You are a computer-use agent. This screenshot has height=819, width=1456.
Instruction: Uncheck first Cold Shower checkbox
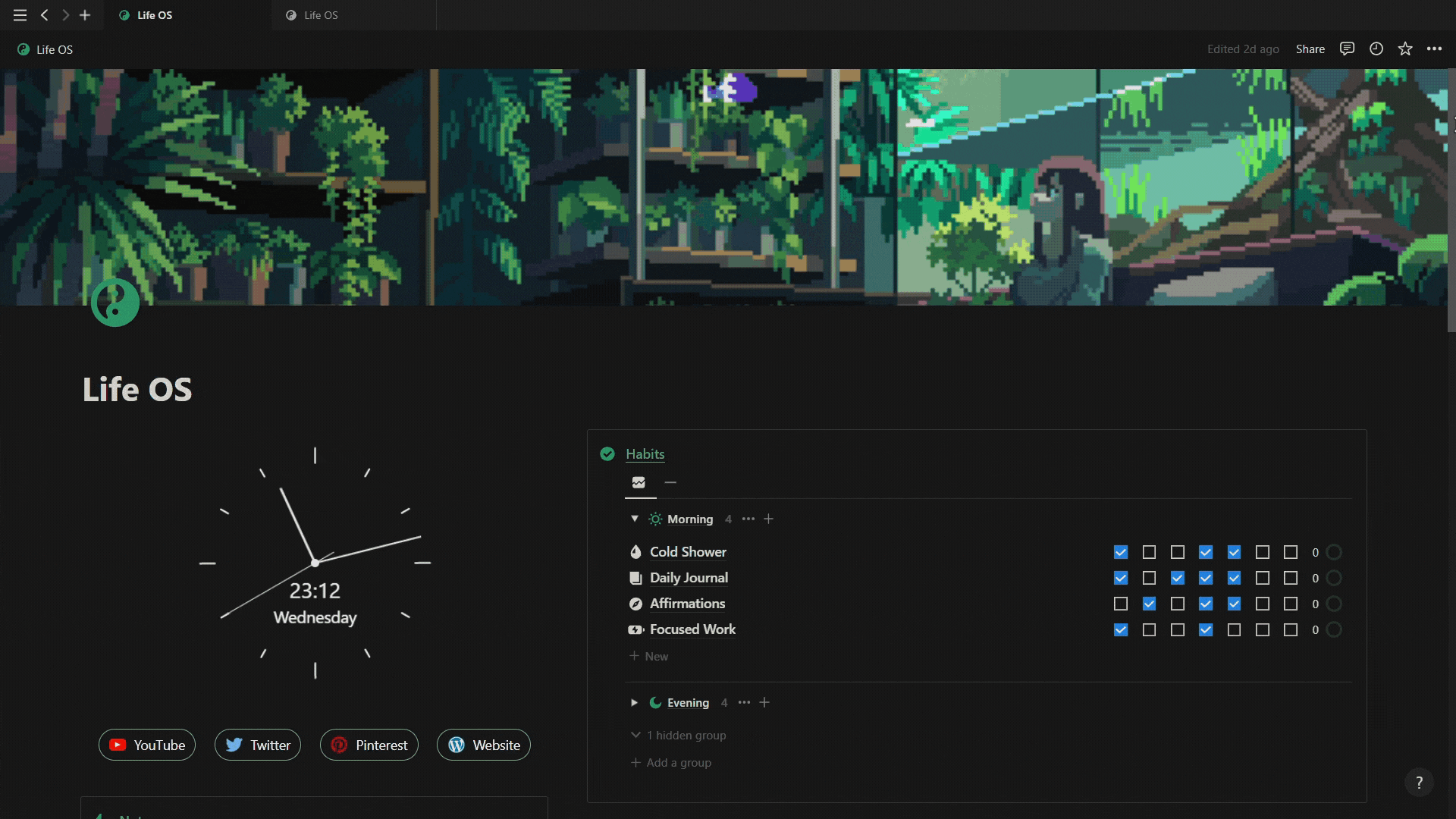[1121, 553]
